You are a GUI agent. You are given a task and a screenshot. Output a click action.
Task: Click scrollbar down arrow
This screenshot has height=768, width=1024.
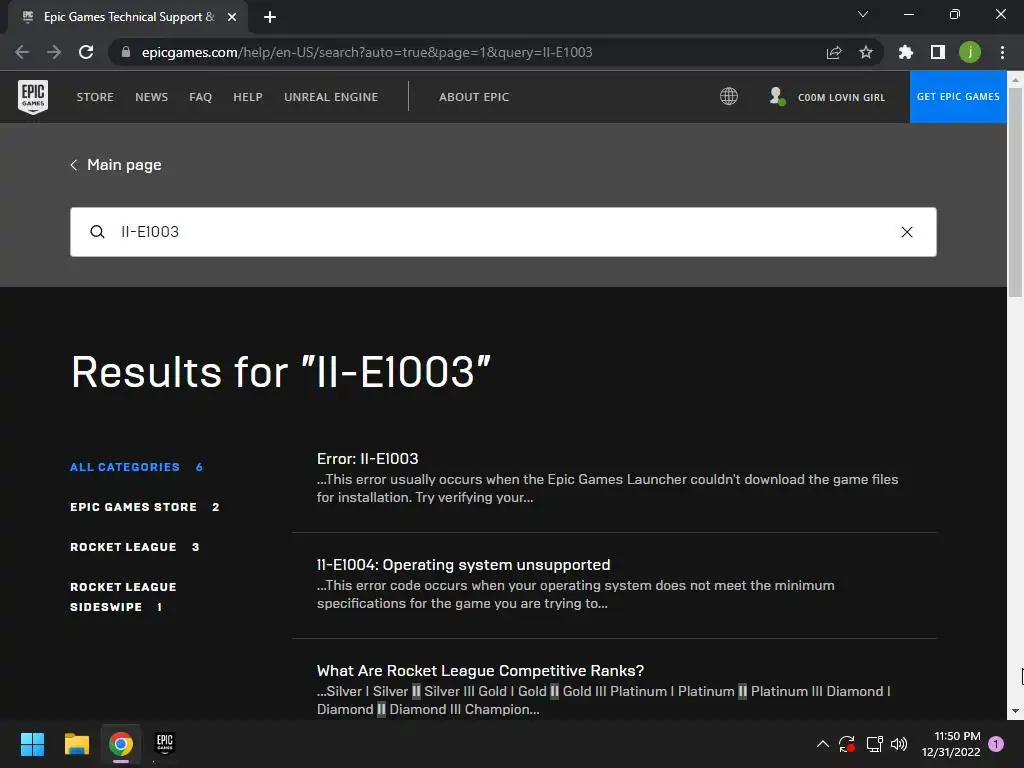tap(1016, 711)
